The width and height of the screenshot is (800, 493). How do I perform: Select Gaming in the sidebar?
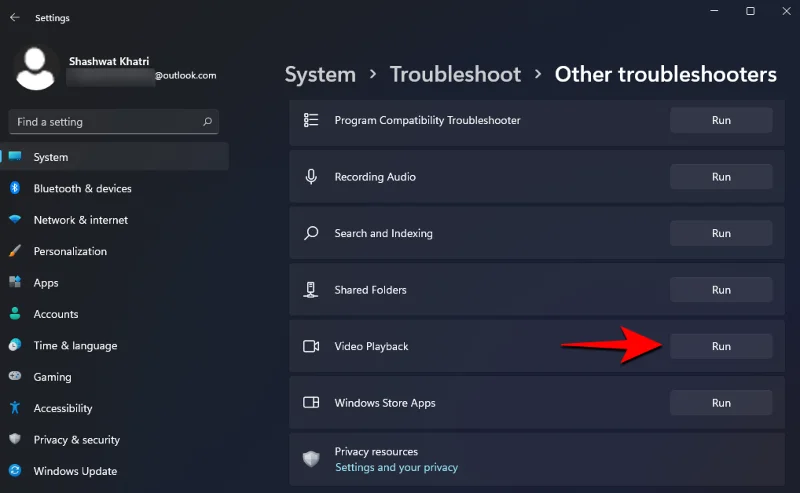(x=115, y=377)
